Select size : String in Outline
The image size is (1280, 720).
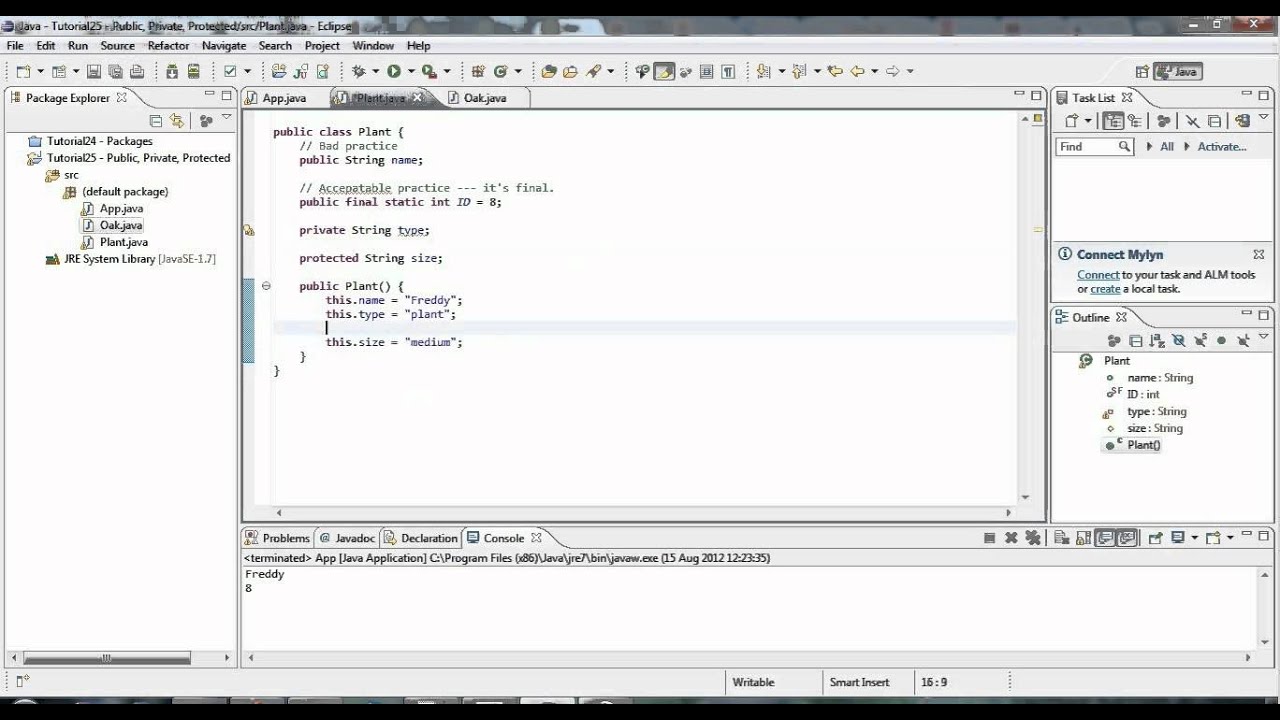(1154, 428)
